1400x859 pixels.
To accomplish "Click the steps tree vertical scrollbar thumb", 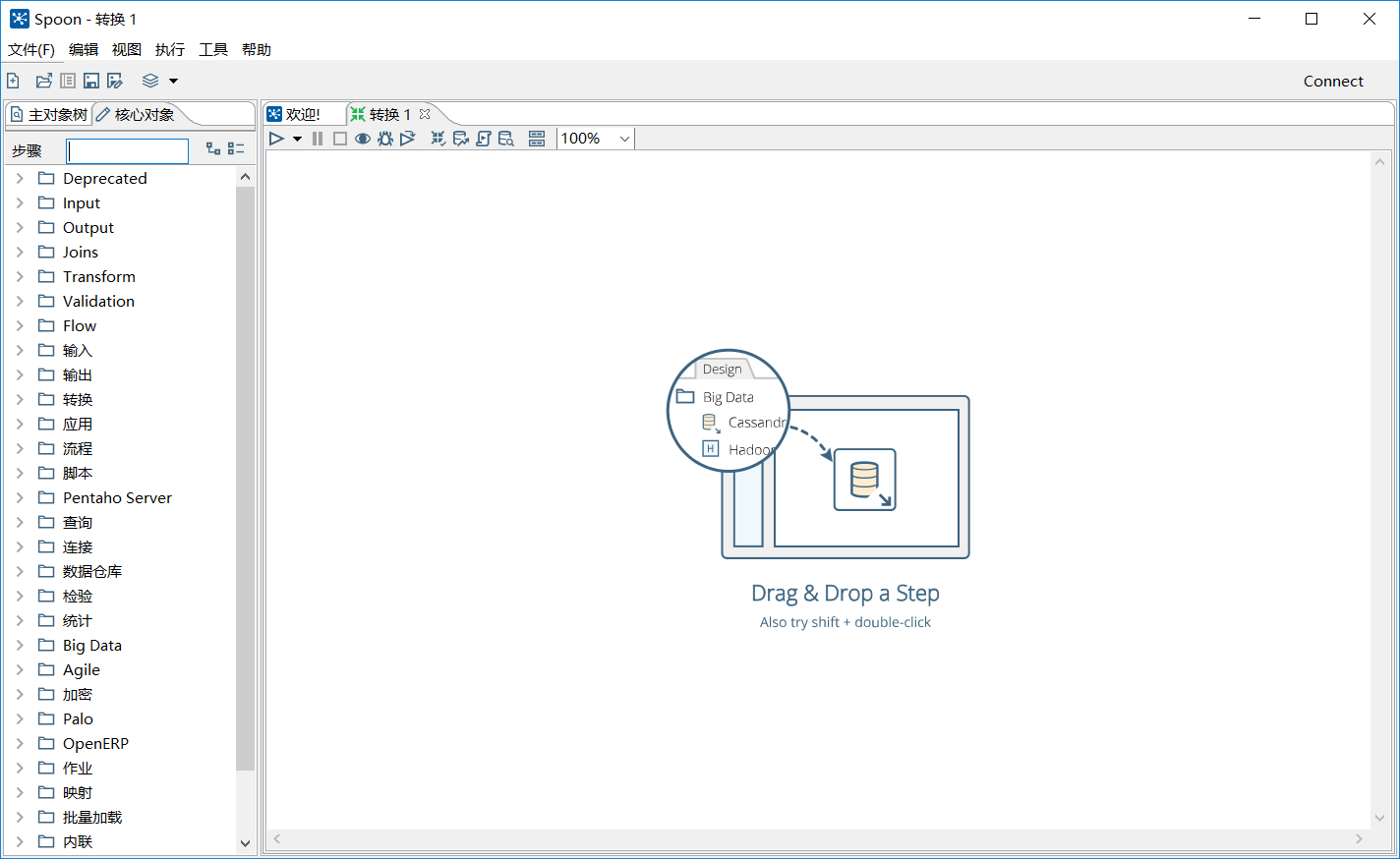I will point(245,479).
